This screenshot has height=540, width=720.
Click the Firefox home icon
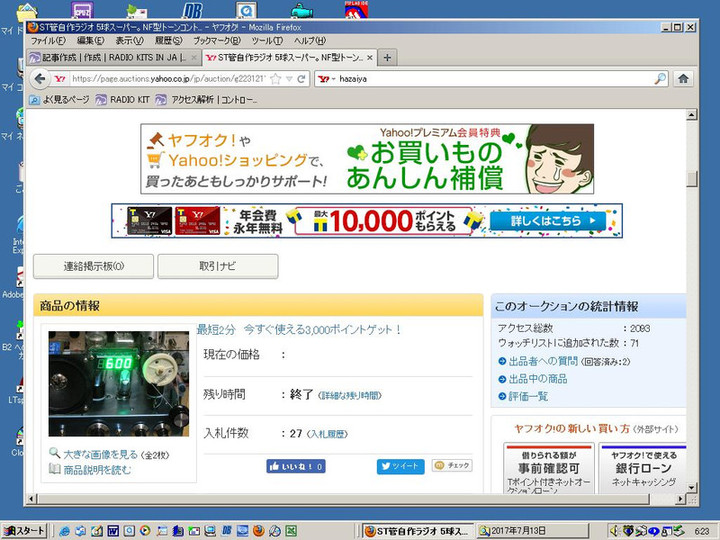pos(683,78)
